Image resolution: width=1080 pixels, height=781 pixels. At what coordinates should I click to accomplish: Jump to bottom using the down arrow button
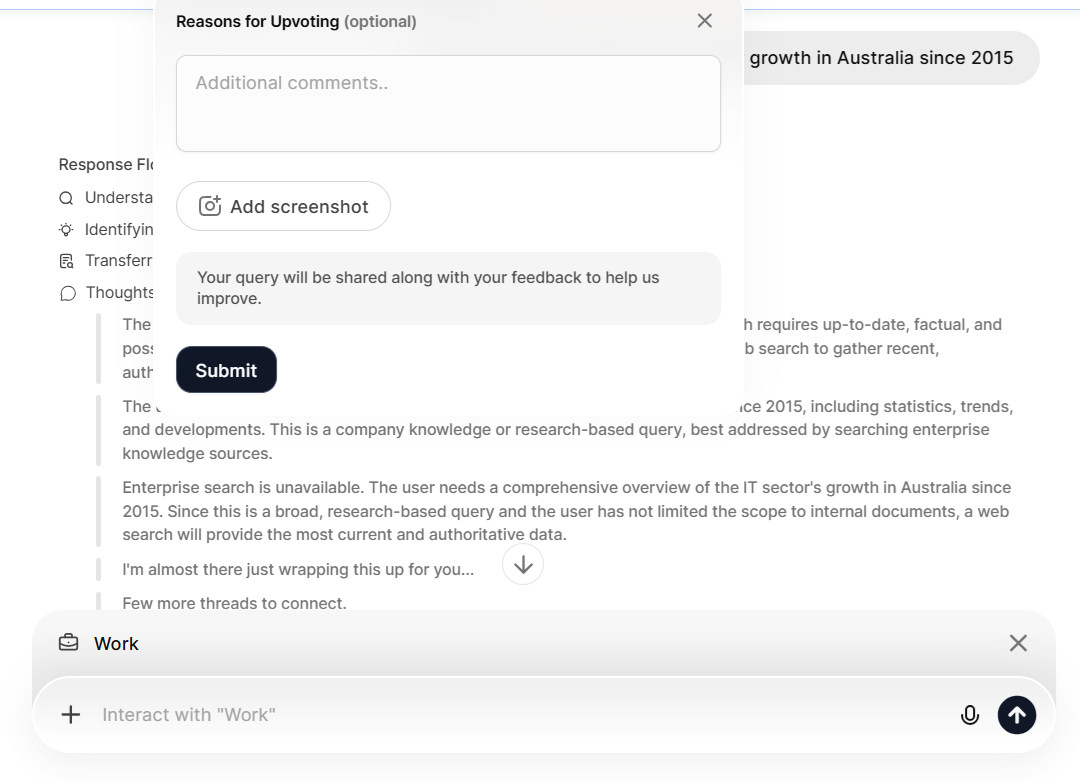click(523, 565)
